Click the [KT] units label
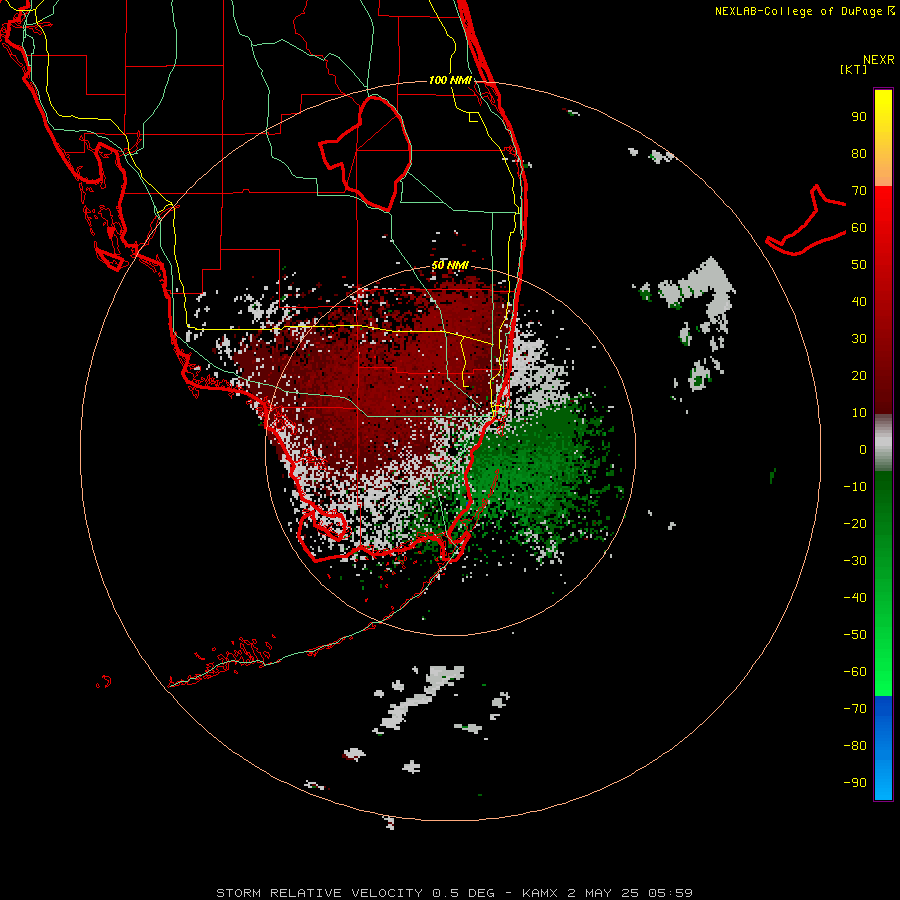 point(854,69)
